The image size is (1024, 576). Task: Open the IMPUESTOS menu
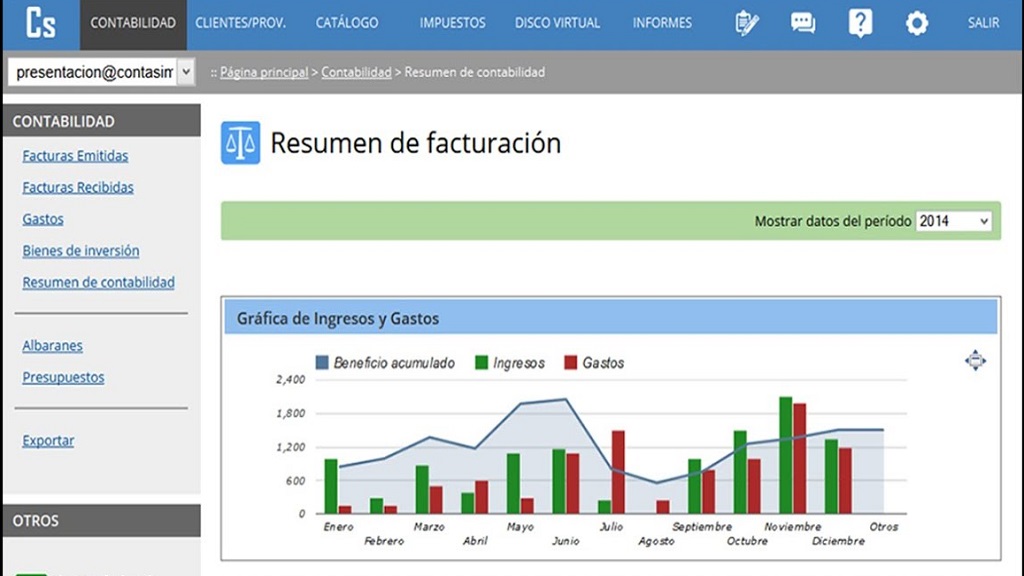click(452, 23)
